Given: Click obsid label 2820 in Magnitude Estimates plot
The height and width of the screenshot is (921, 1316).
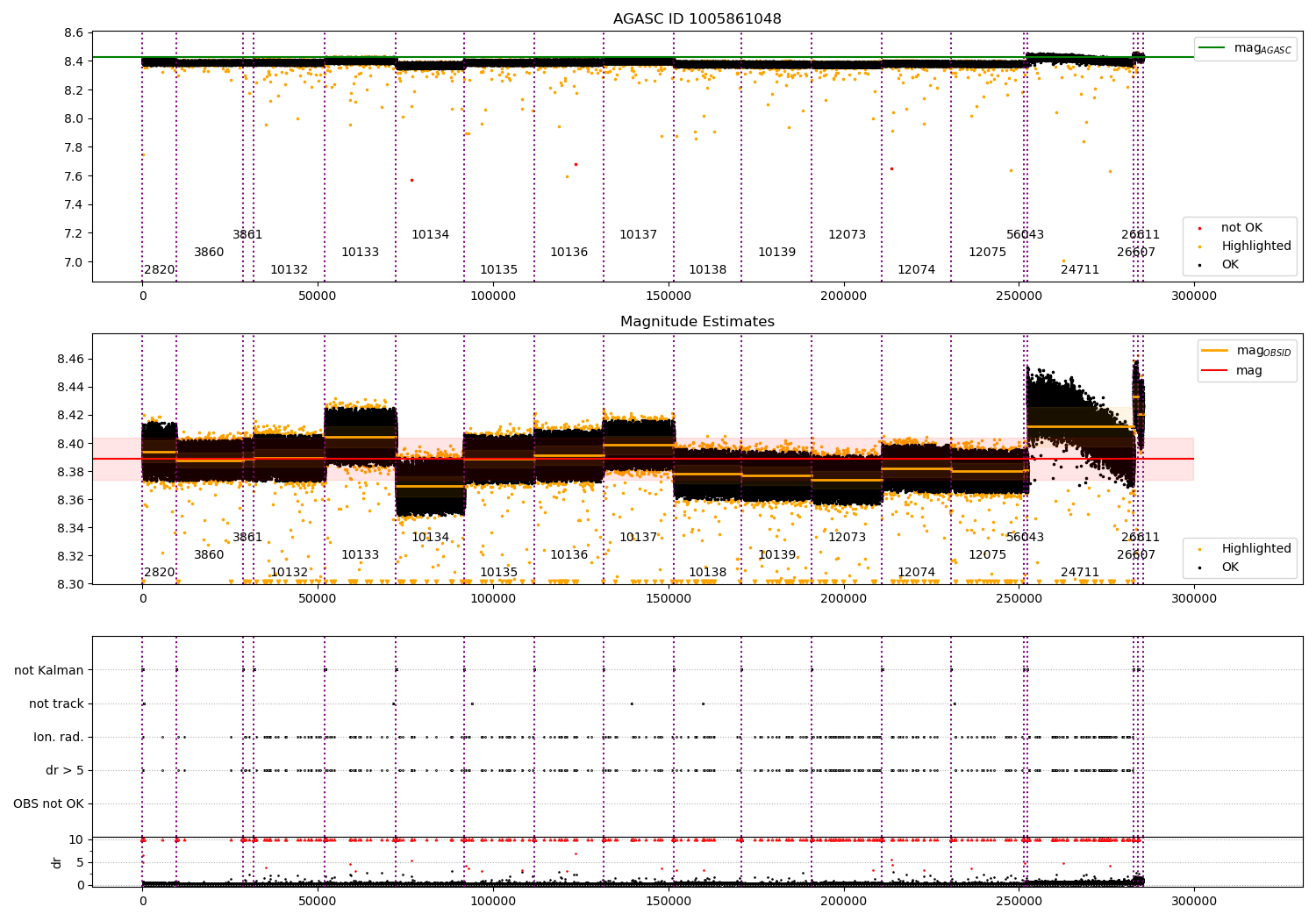Looking at the screenshot, I should coord(160,573).
